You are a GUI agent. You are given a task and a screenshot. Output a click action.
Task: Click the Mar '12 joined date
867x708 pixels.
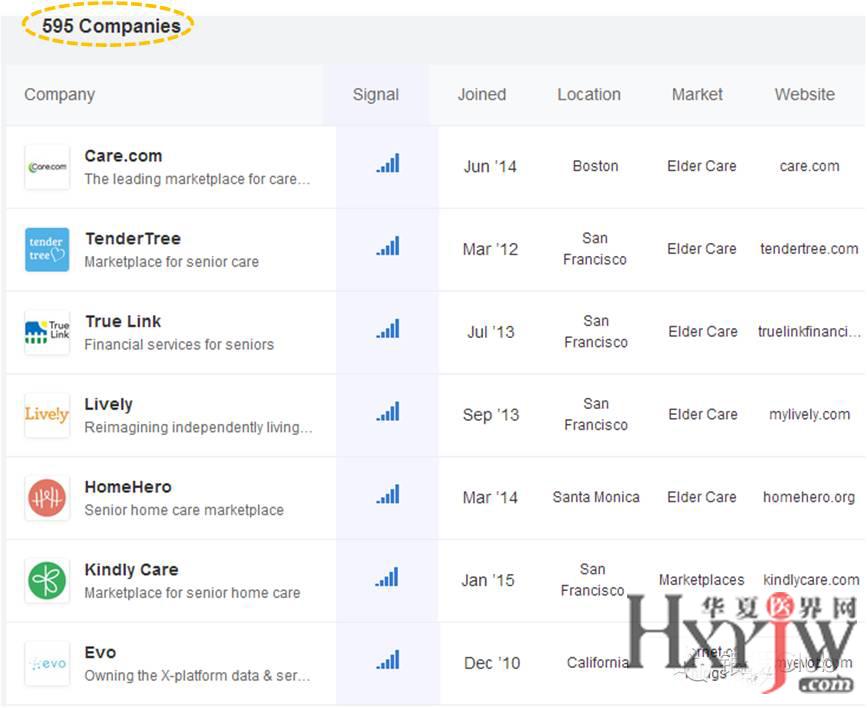490,249
